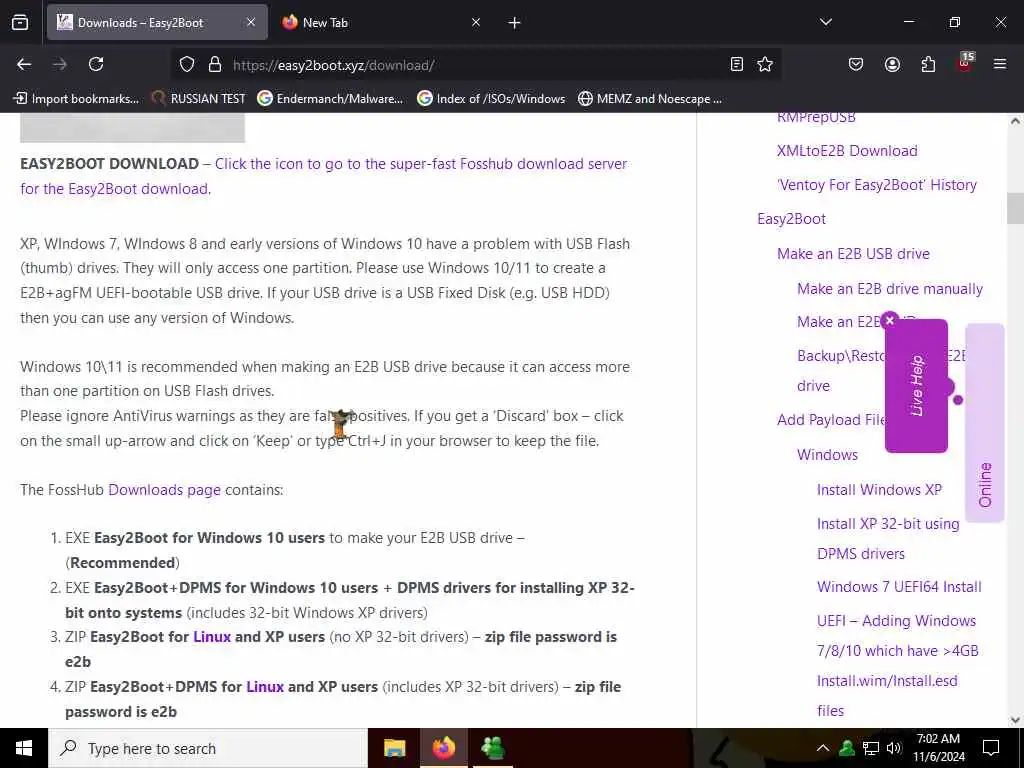Click Linux link in list item 3

pos(212,637)
